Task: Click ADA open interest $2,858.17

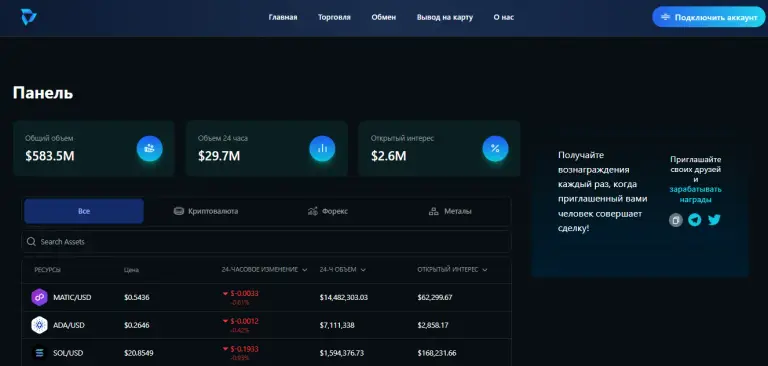Action: point(433,325)
